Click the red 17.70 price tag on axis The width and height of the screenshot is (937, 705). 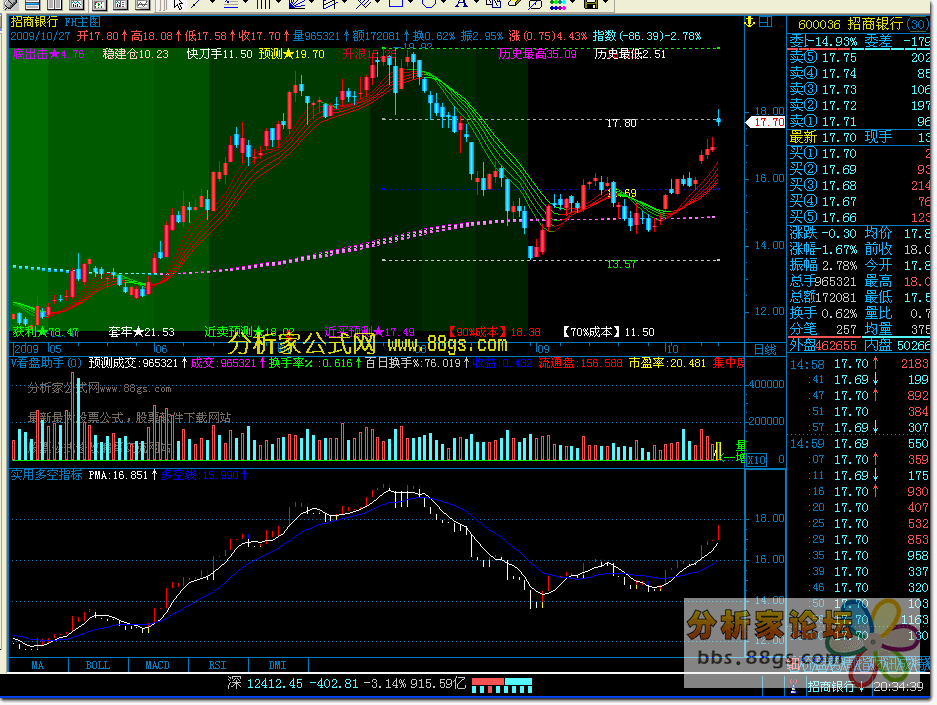coord(767,122)
